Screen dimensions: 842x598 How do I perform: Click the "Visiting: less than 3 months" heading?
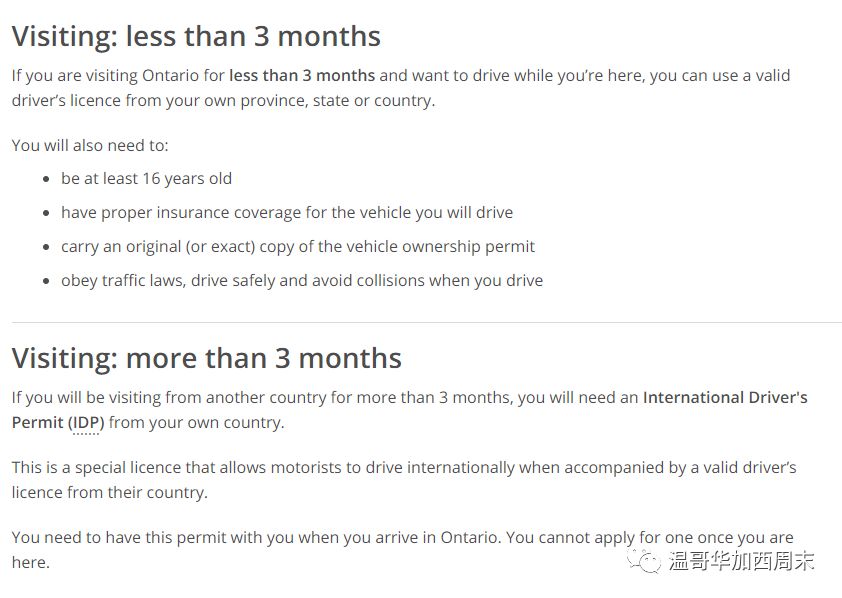click(x=196, y=37)
